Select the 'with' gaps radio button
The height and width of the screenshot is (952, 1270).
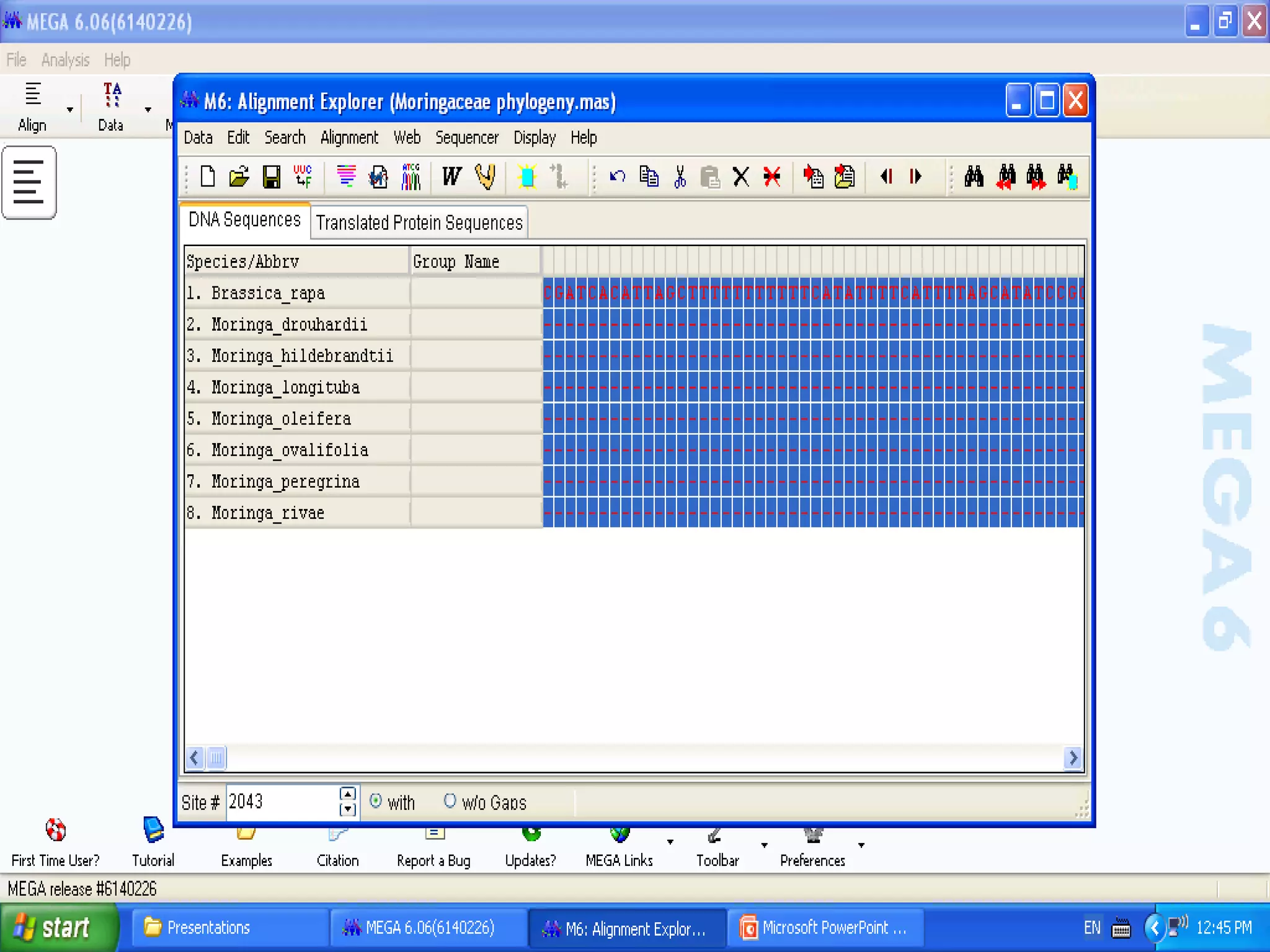click(375, 801)
